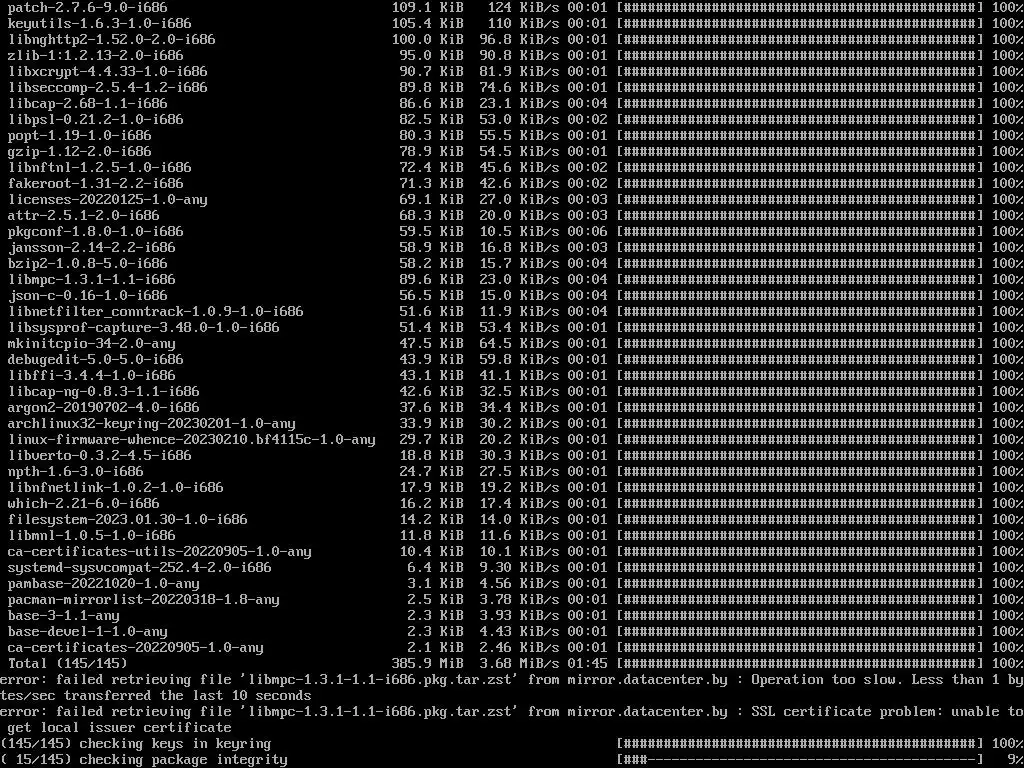The width and height of the screenshot is (1024, 768).
Task: Select the Total (145/145) summary text
Action: pos(68,664)
